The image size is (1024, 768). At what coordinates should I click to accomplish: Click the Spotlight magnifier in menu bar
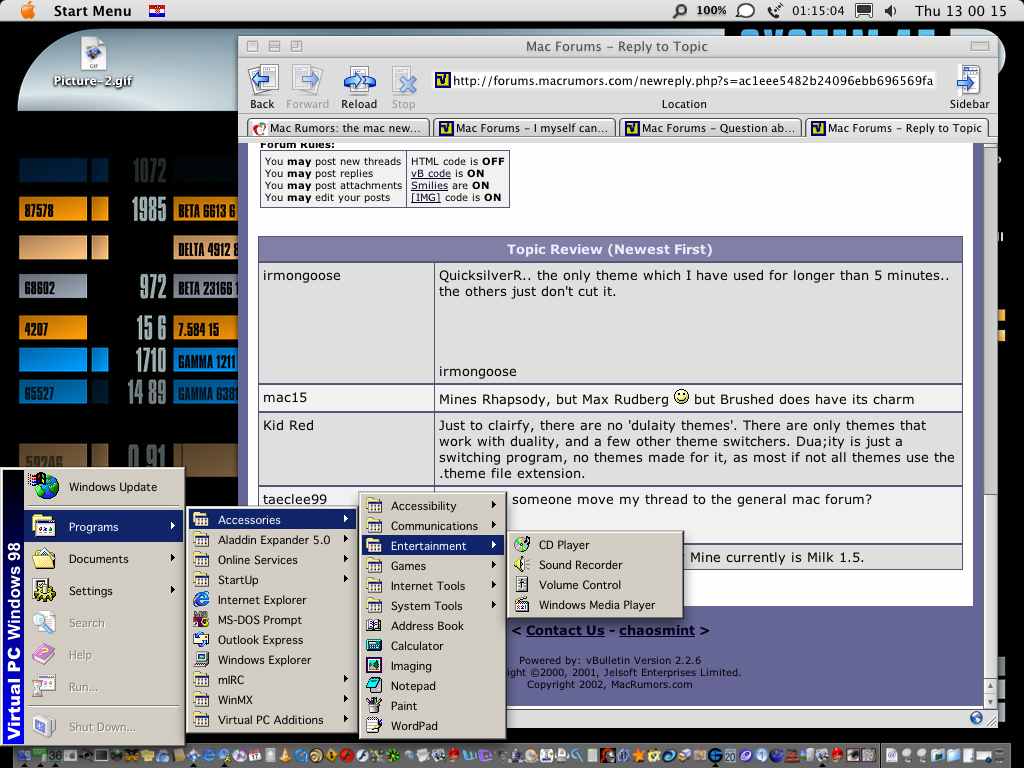680,10
